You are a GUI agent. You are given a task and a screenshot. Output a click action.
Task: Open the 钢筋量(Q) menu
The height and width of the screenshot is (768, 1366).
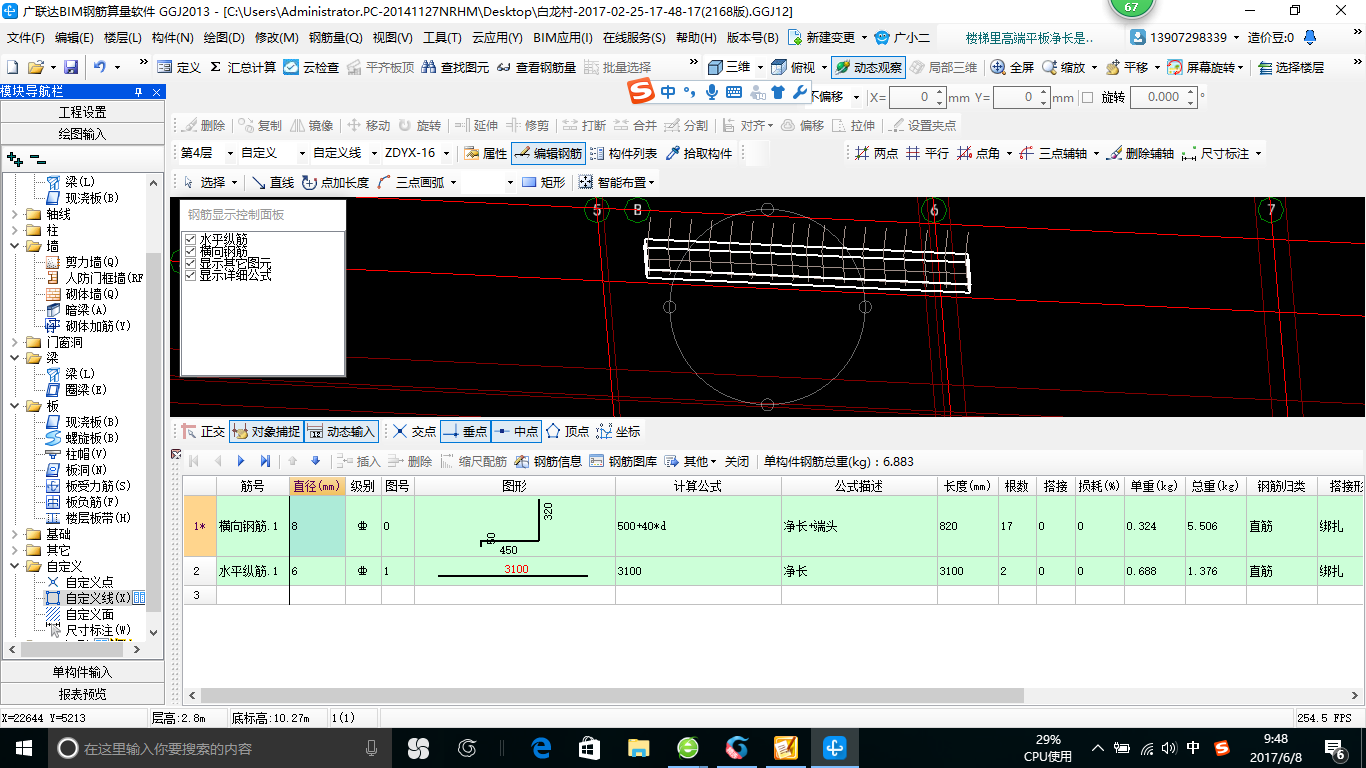(x=336, y=38)
